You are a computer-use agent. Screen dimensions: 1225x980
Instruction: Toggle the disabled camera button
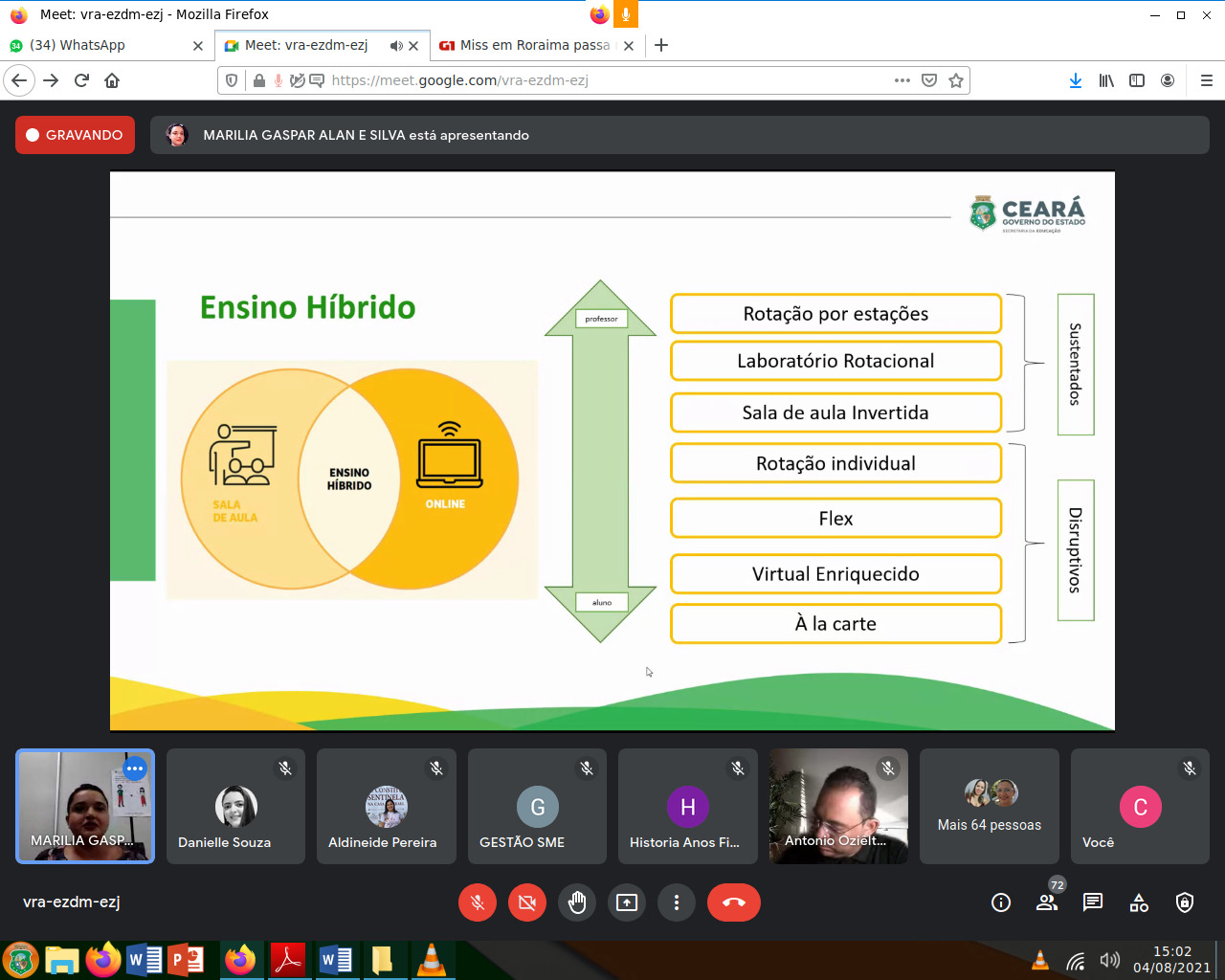(x=527, y=902)
